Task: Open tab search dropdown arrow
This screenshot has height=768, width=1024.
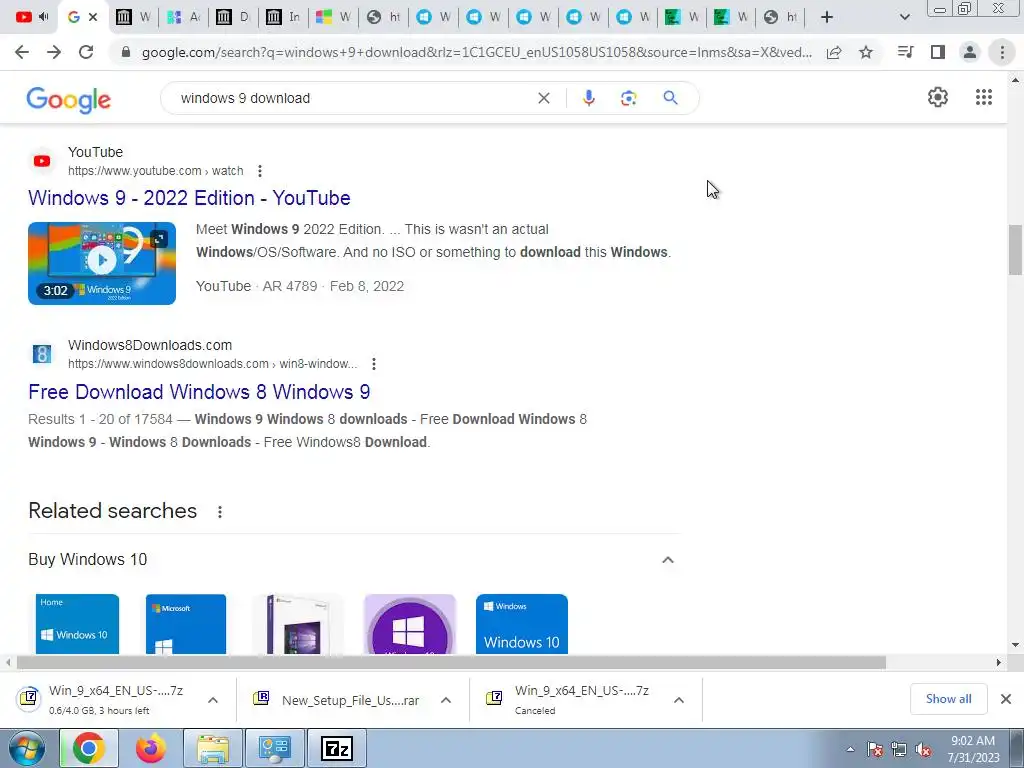Action: (x=904, y=17)
